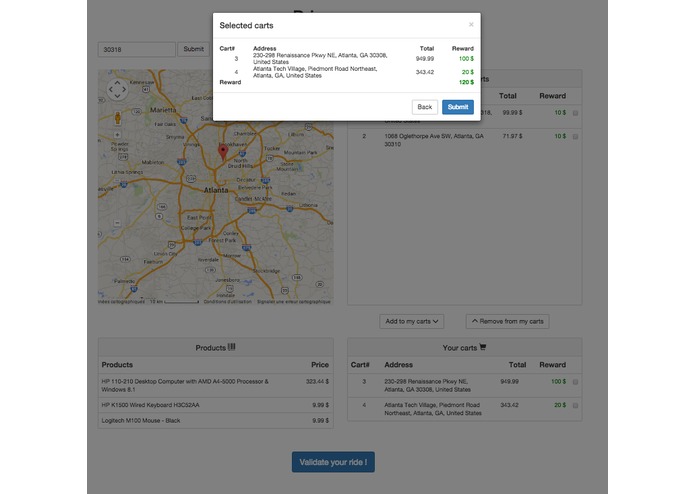The image size is (695, 494).
Task: Zoom out on the map
Action: [x=117, y=223]
